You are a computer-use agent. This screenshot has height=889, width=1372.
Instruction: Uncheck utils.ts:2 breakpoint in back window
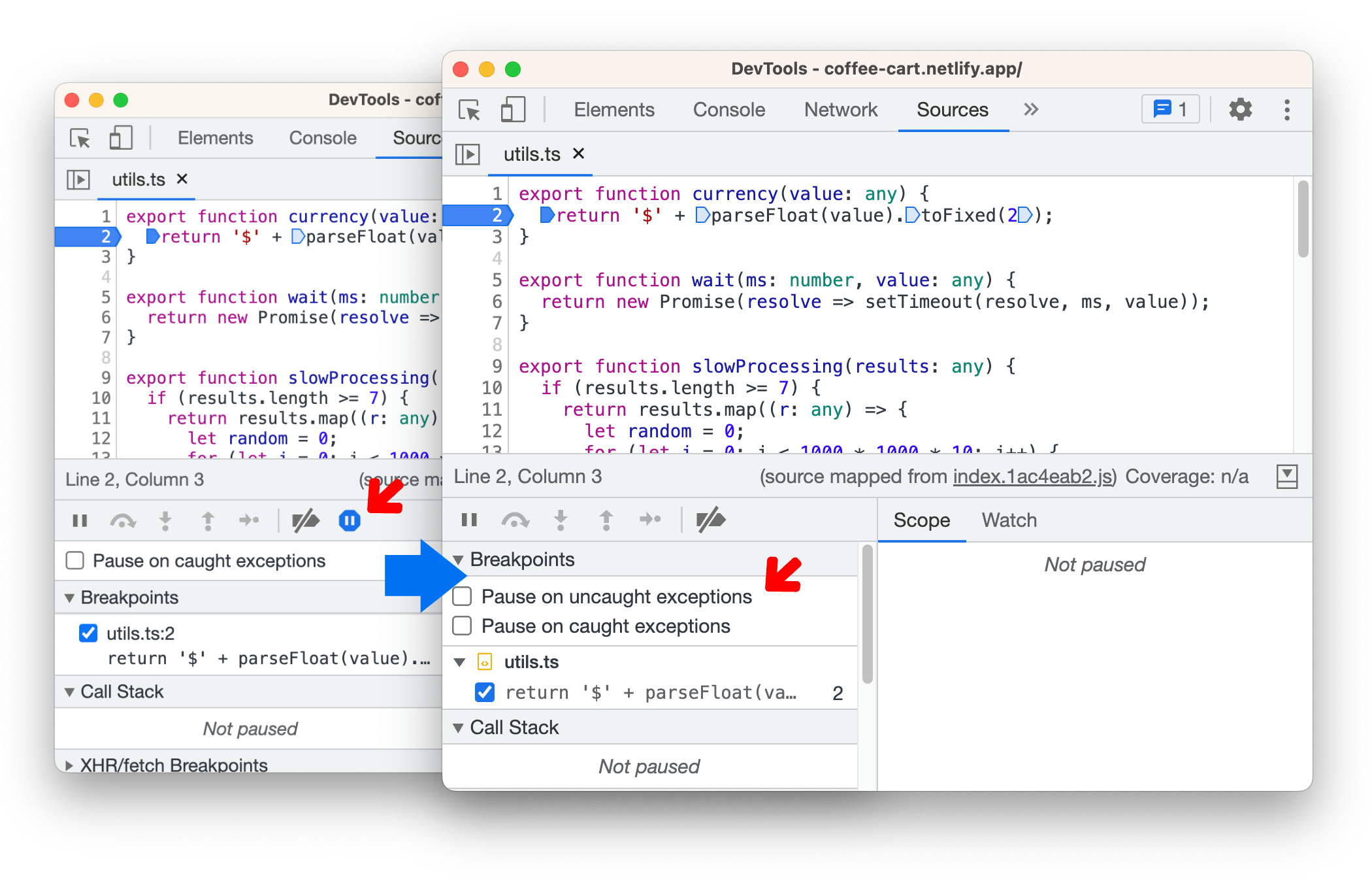[x=88, y=633]
